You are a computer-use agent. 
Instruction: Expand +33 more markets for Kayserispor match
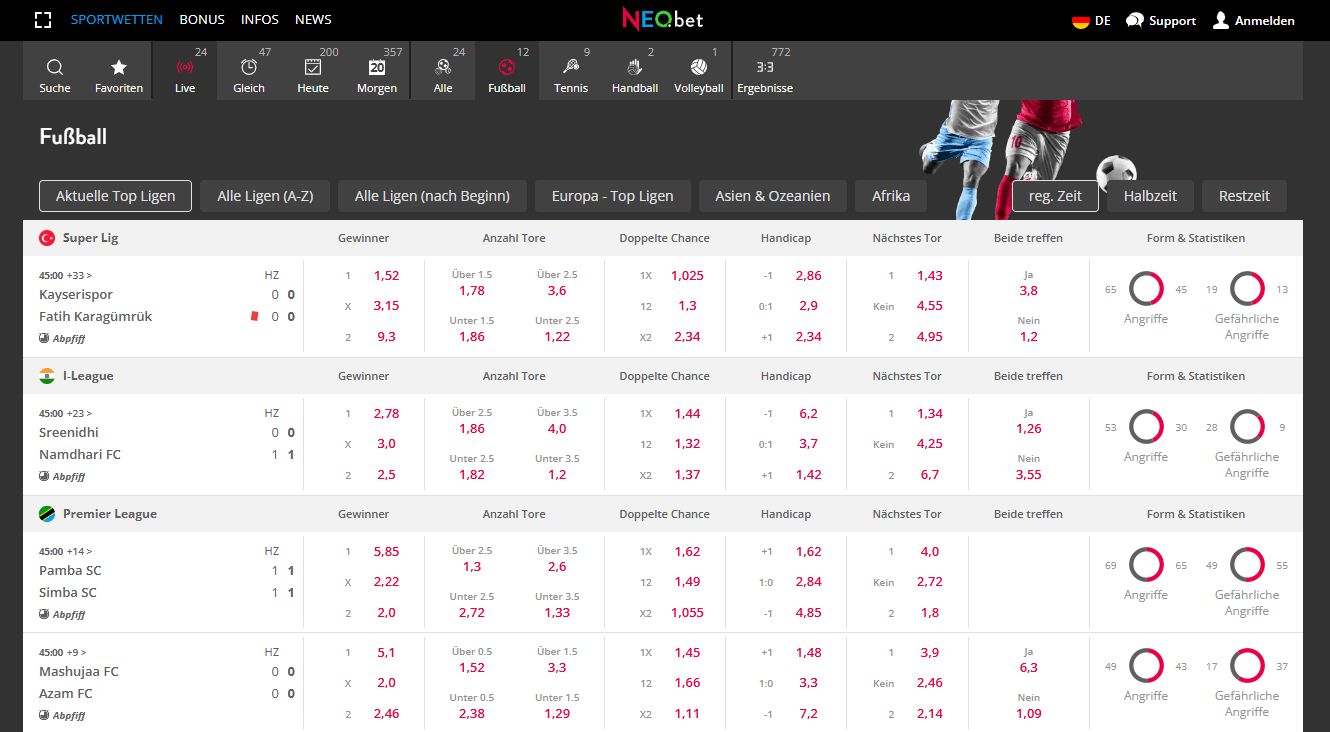tap(79, 275)
